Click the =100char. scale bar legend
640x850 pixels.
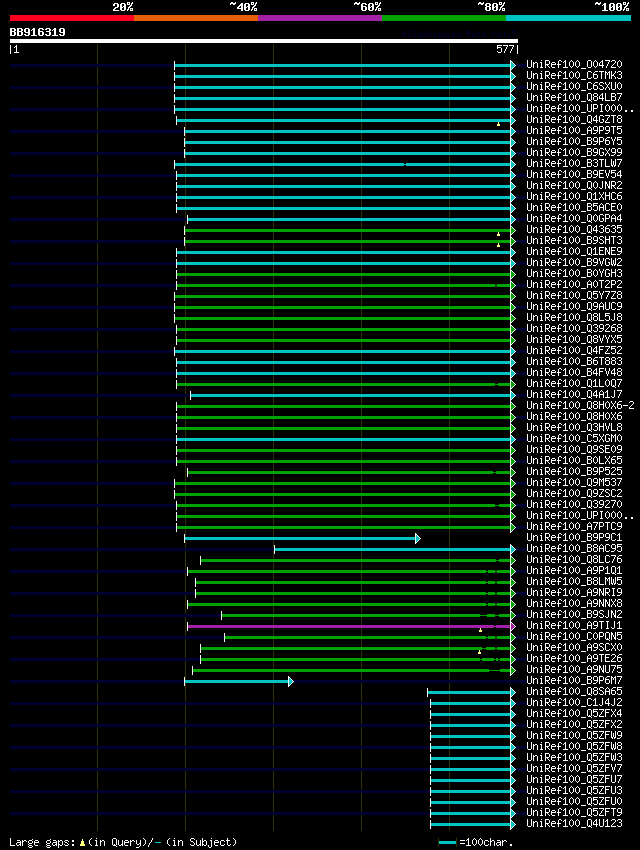(x=475, y=842)
